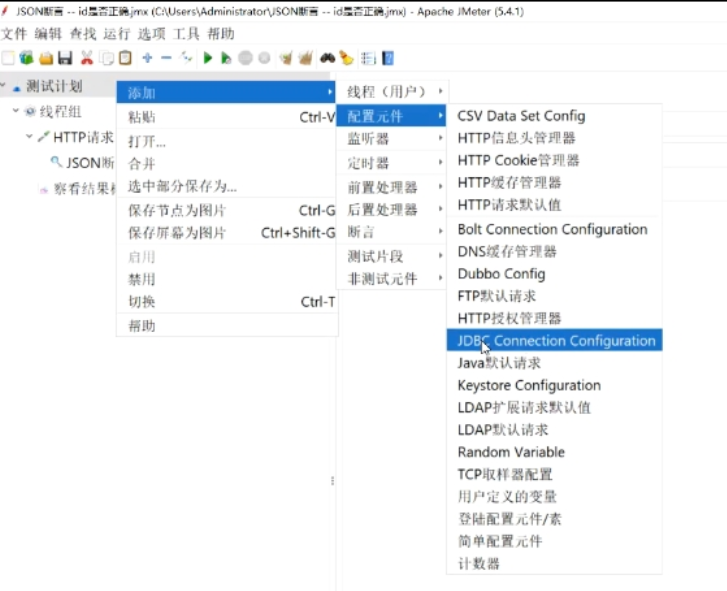Viewport: 727px width, 591px height.
Task: Reset search with brush icon
Action: (x=346, y=58)
